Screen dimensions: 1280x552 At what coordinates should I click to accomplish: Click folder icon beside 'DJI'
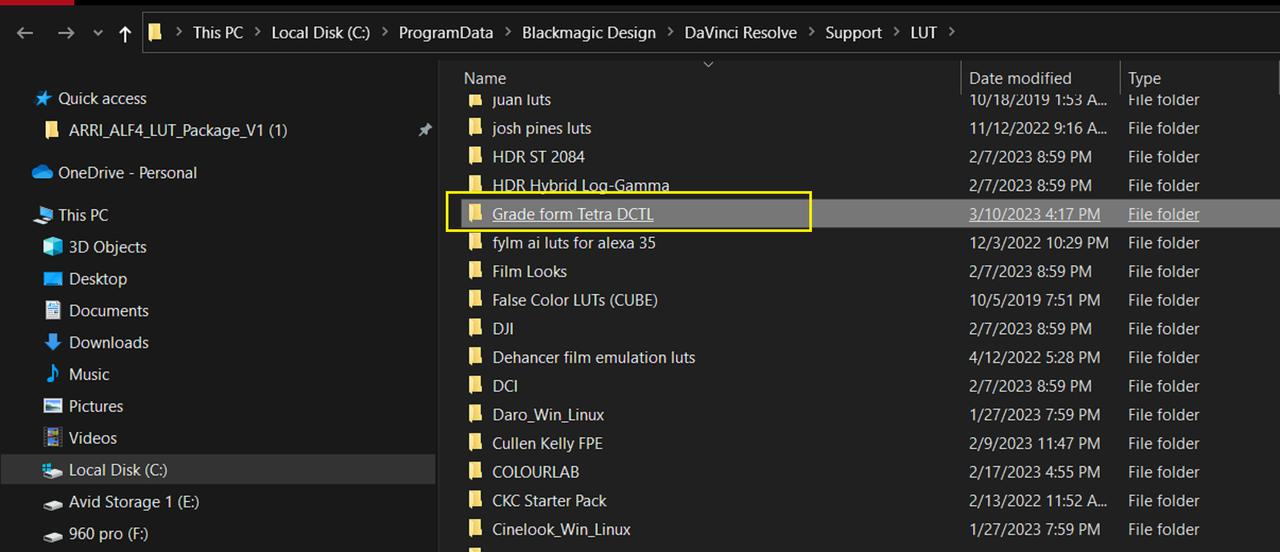tap(475, 329)
